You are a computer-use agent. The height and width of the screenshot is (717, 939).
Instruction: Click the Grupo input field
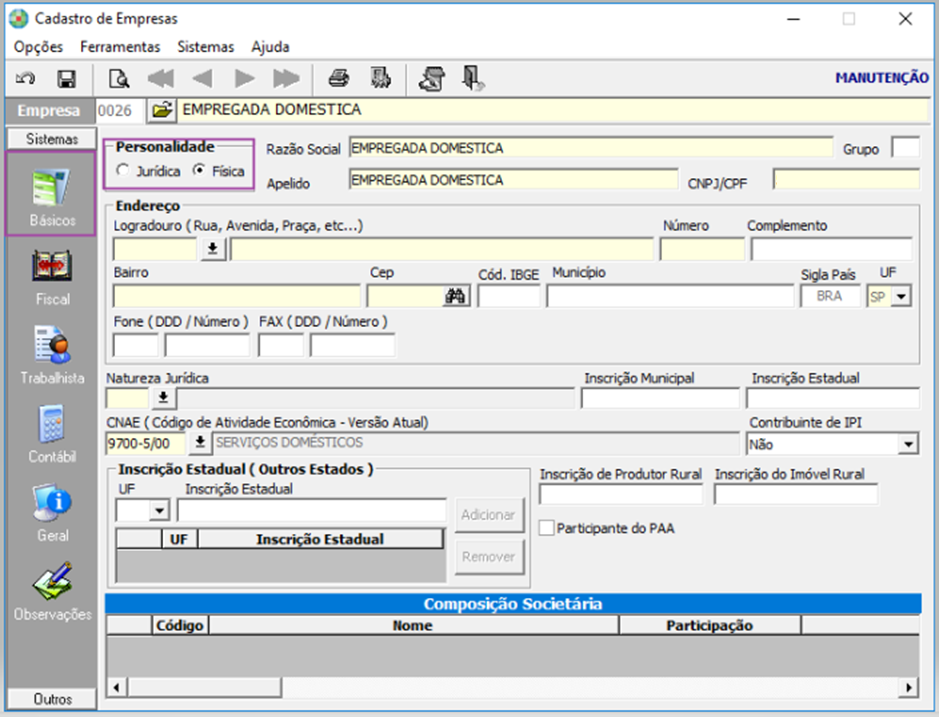pyautogui.click(x=905, y=147)
